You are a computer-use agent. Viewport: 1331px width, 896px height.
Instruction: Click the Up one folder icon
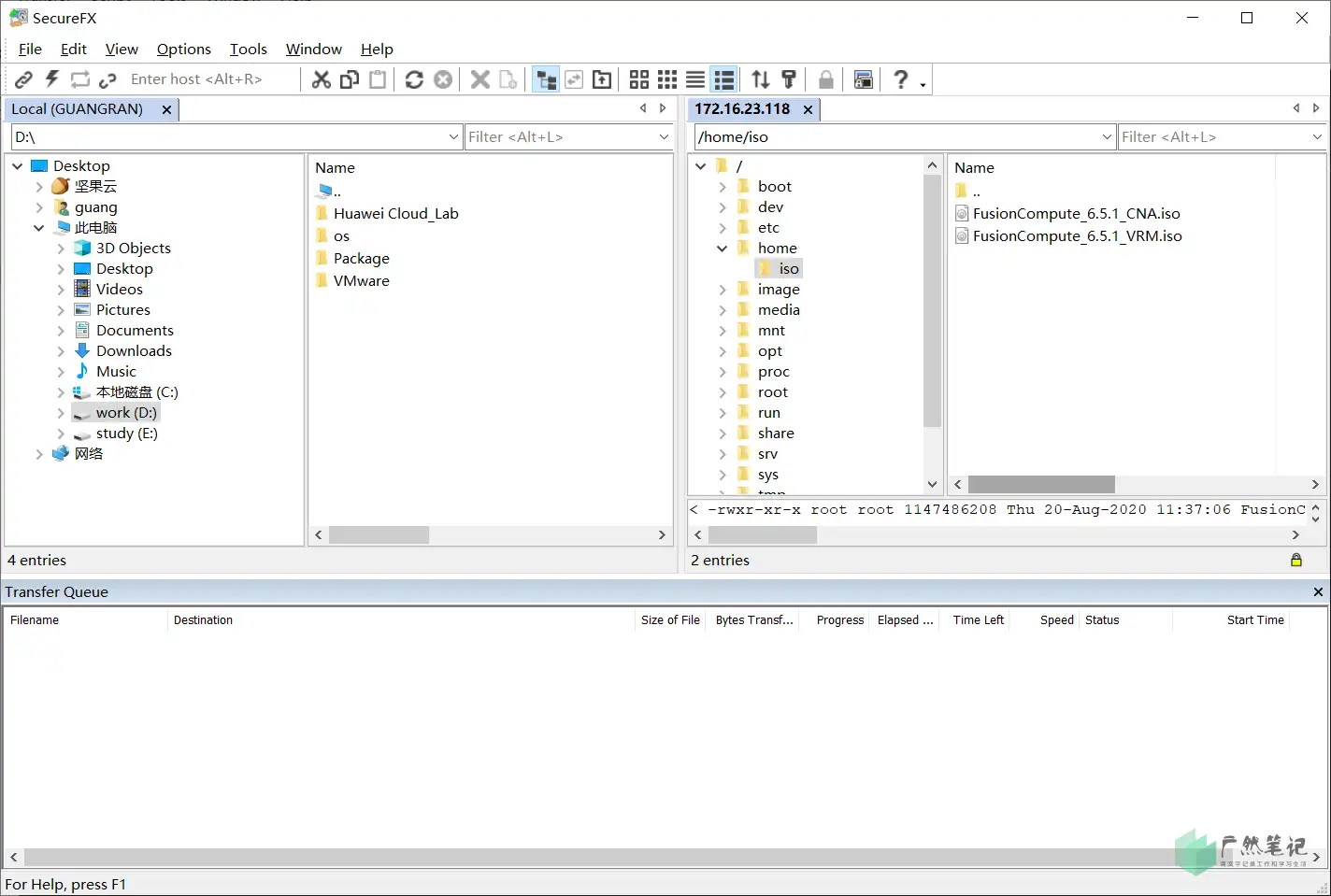point(602,79)
